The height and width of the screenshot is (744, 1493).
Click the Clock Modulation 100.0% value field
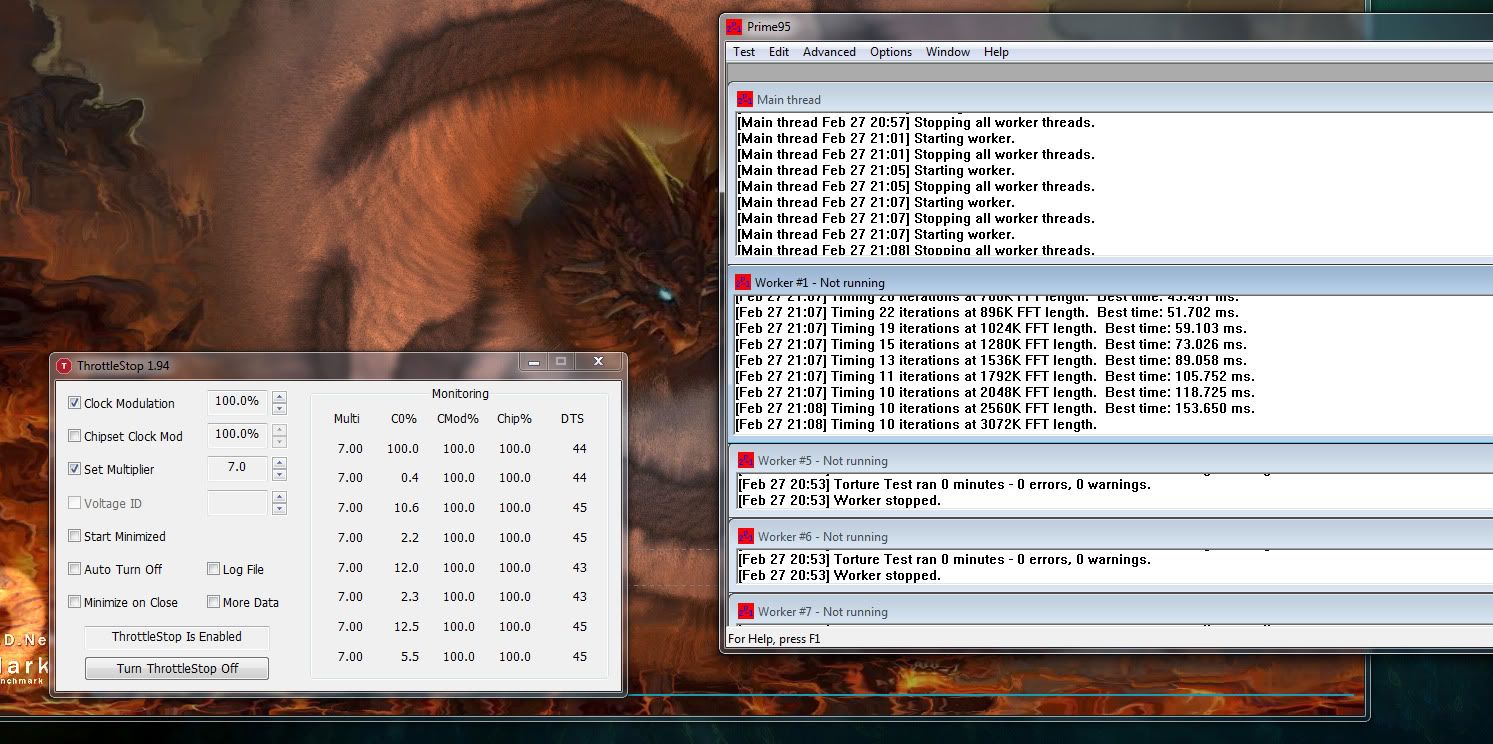[x=237, y=402]
